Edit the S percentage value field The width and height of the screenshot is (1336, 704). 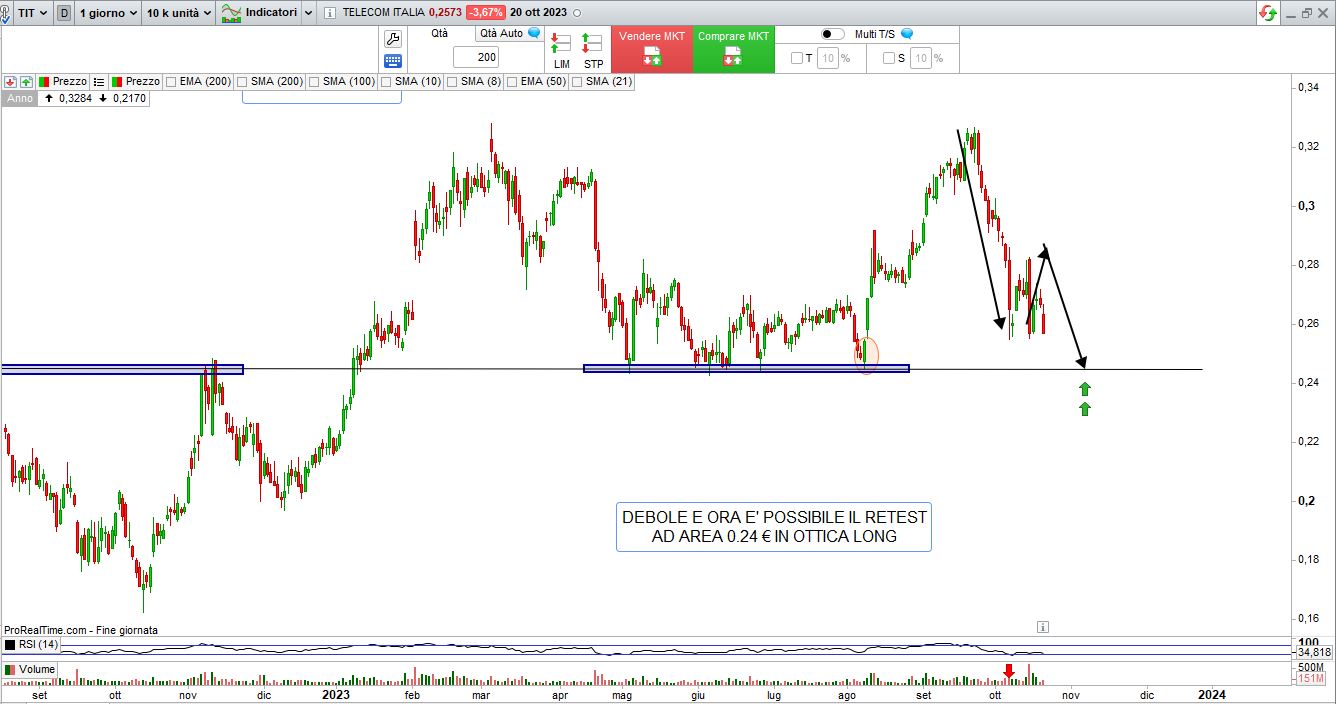coord(919,59)
